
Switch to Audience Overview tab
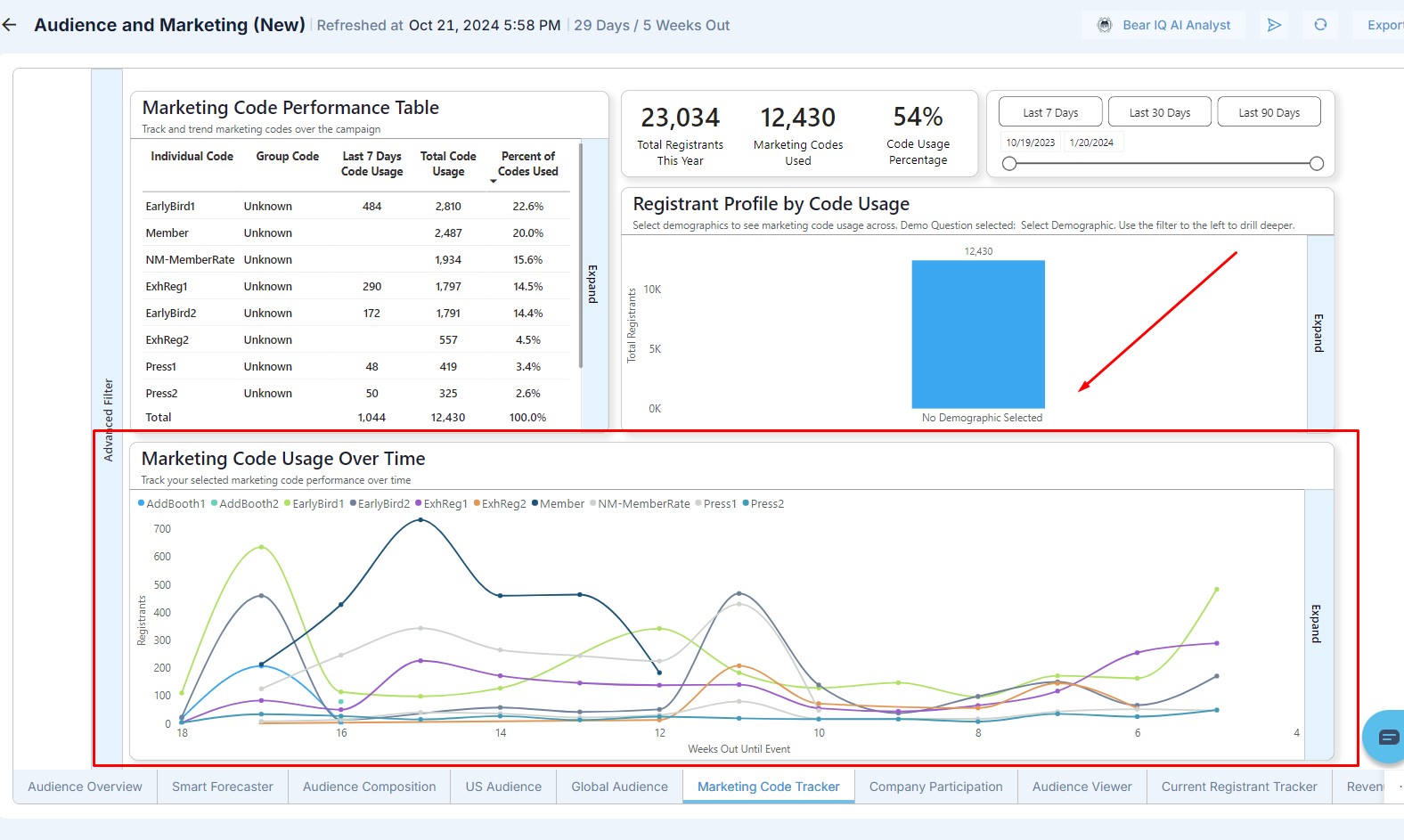85,787
